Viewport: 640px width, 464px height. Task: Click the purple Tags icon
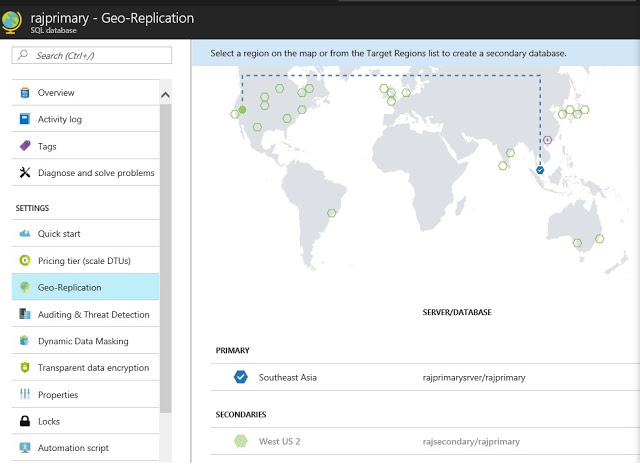tap(24, 146)
